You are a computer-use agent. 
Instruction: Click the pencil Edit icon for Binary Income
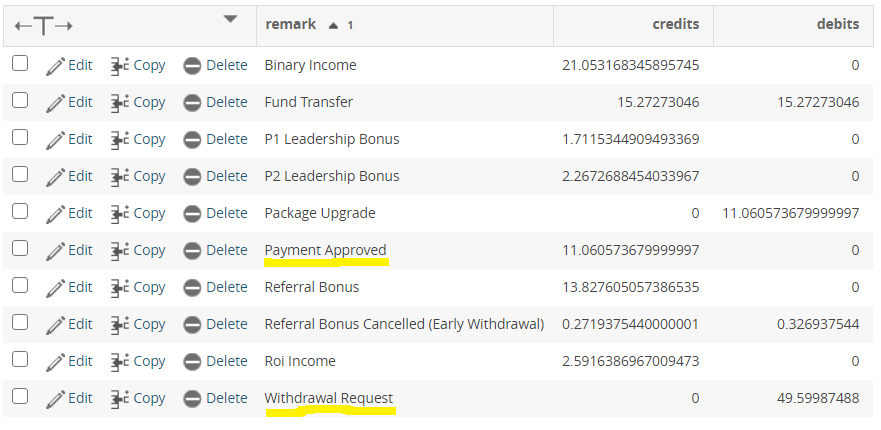(55, 65)
